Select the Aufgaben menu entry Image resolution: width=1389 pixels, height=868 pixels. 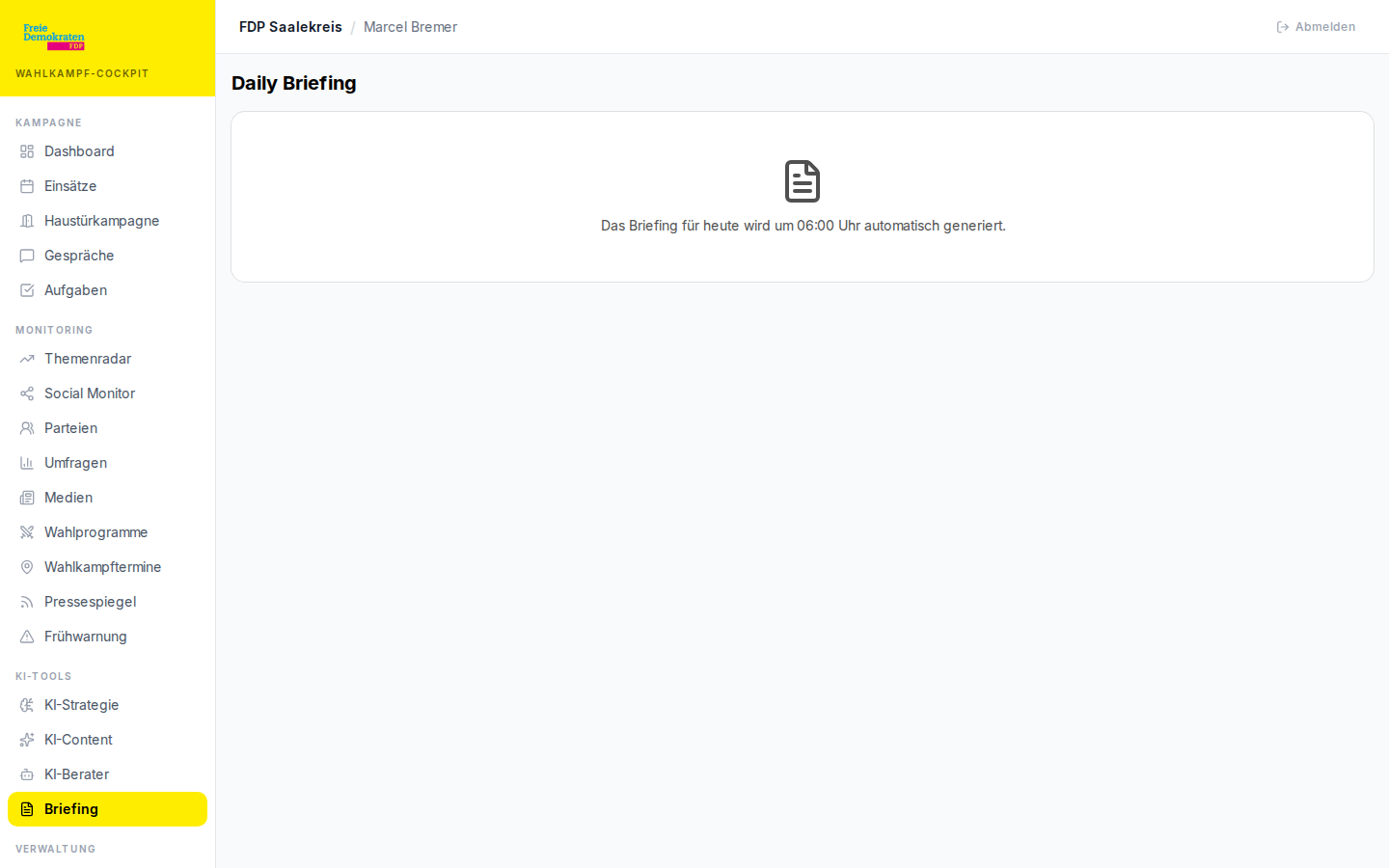tap(107, 290)
